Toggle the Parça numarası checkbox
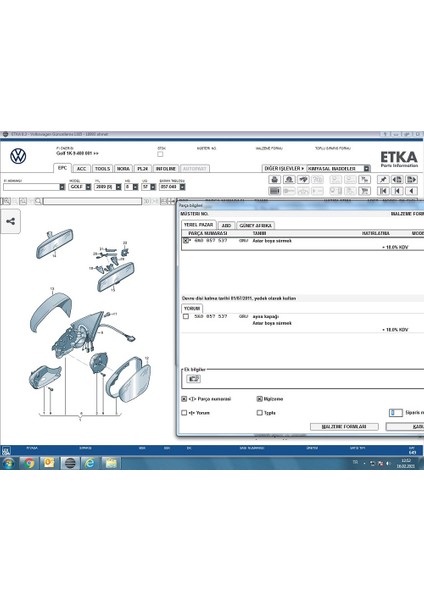The width and height of the screenshot is (424, 600). point(184,399)
